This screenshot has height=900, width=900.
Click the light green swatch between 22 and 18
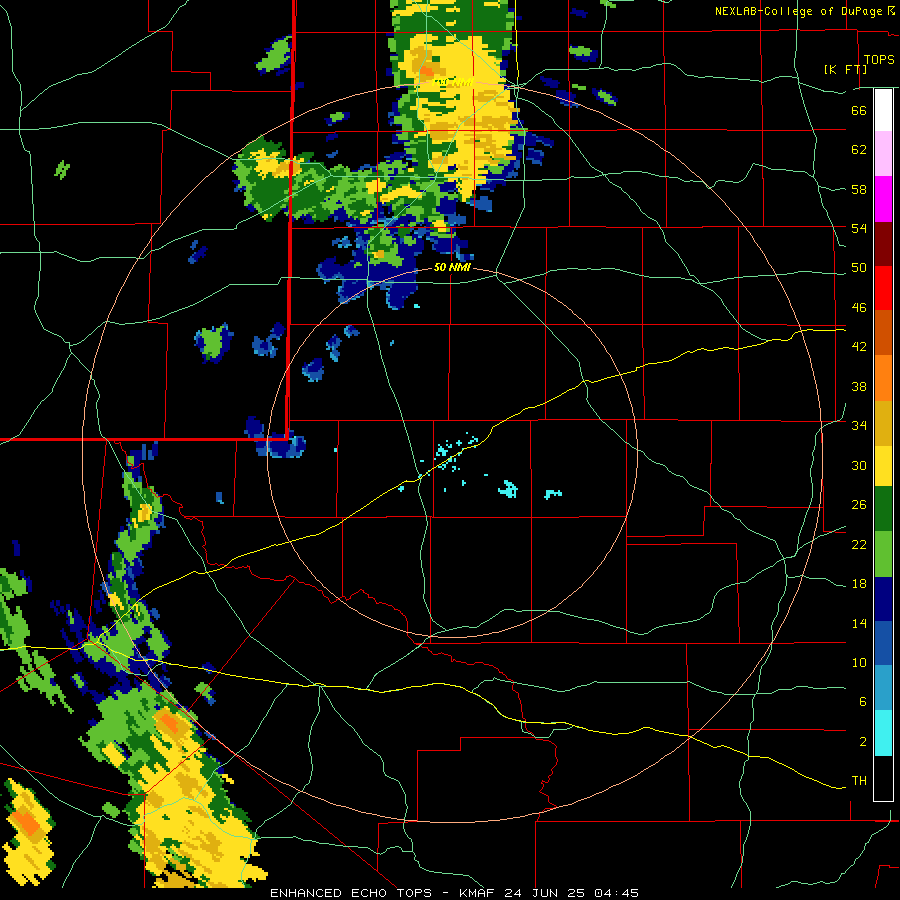(883, 554)
